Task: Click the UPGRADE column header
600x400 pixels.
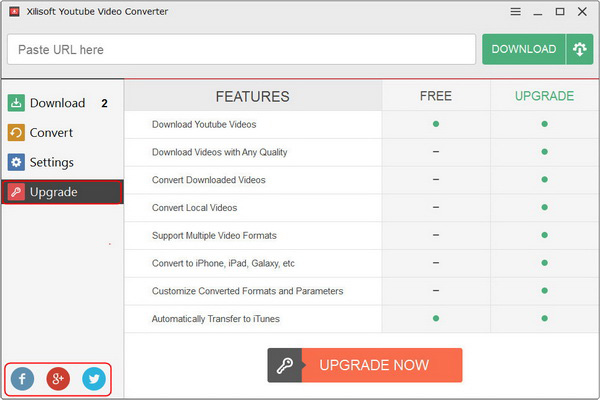Action: tap(544, 96)
